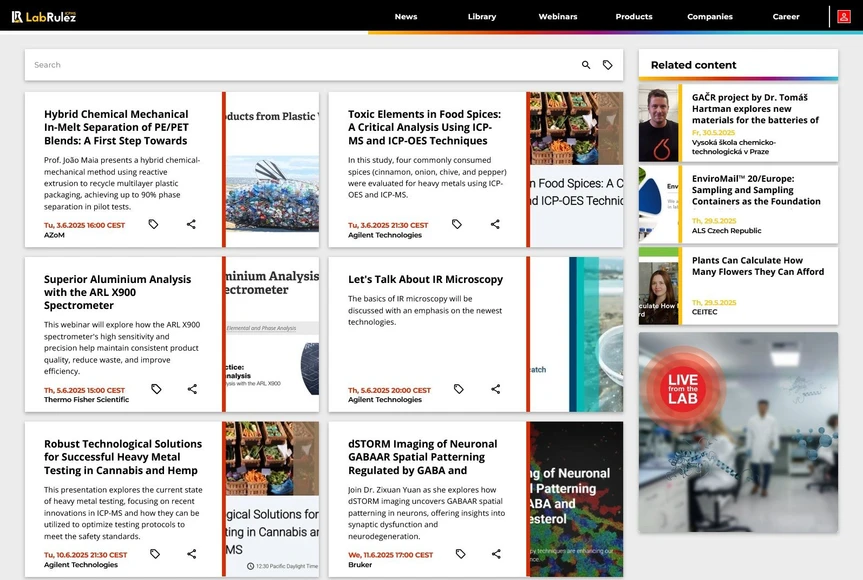863x580 pixels.
Task: Share the Hybrid Chemical Mechanical article
Action: 191,224
